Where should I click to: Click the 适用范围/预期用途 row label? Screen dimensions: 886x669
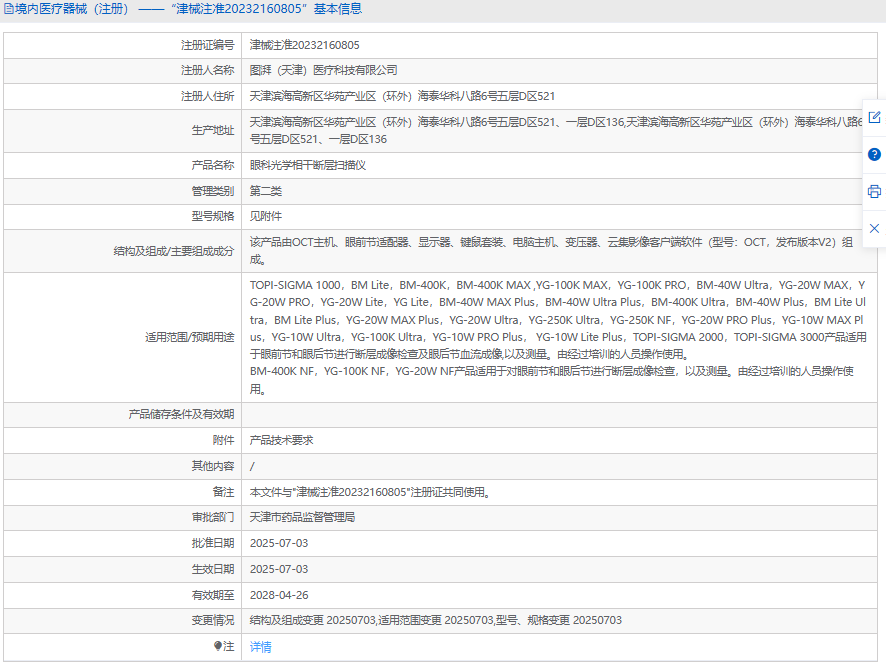click(x=189, y=337)
